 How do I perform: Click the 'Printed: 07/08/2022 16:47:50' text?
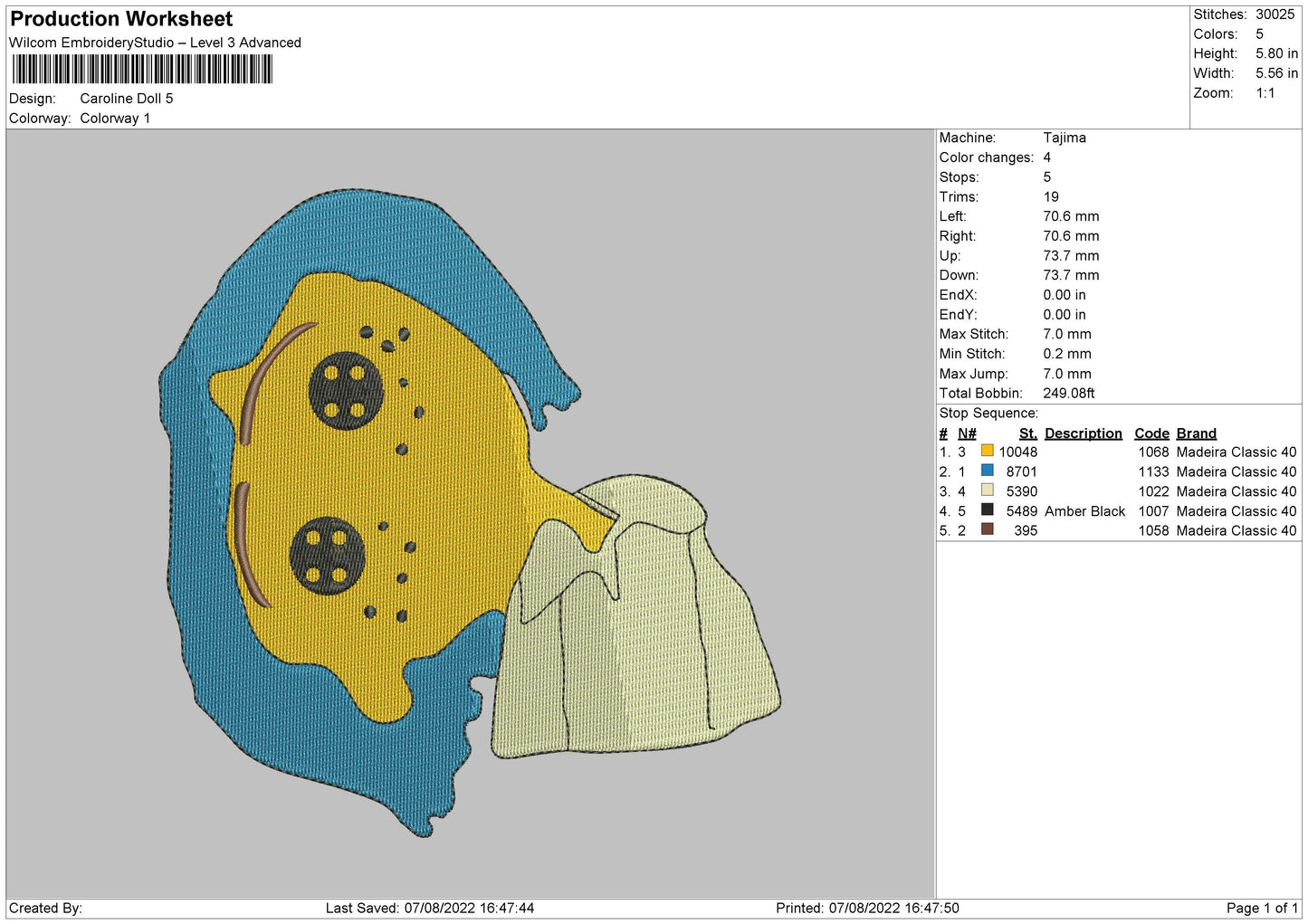(x=867, y=908)
